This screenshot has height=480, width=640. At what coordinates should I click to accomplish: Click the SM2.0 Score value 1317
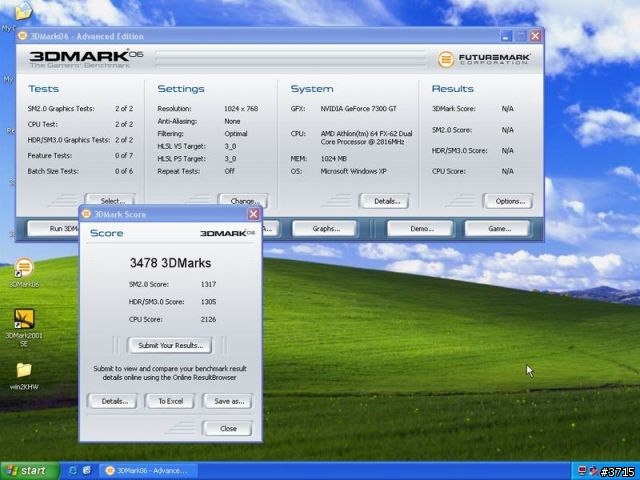(208, 284)
